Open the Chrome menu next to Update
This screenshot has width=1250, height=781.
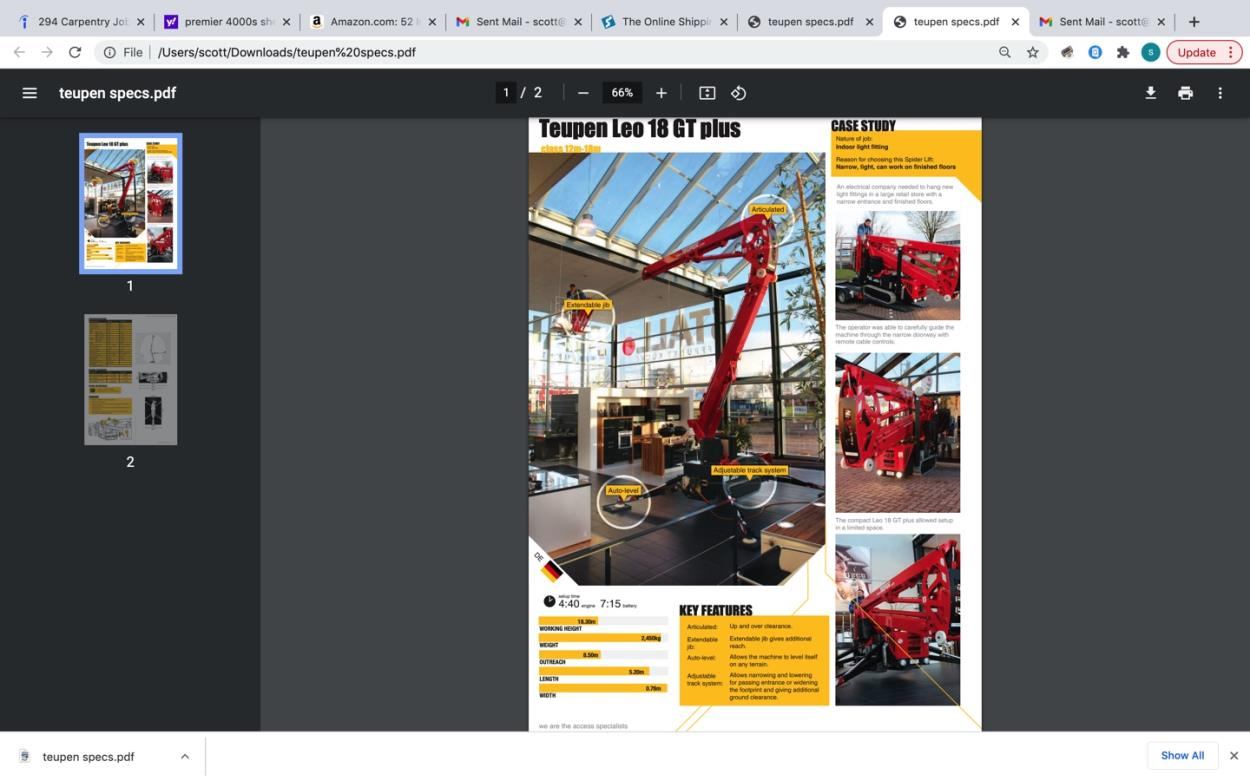(x=1231, y=52)
